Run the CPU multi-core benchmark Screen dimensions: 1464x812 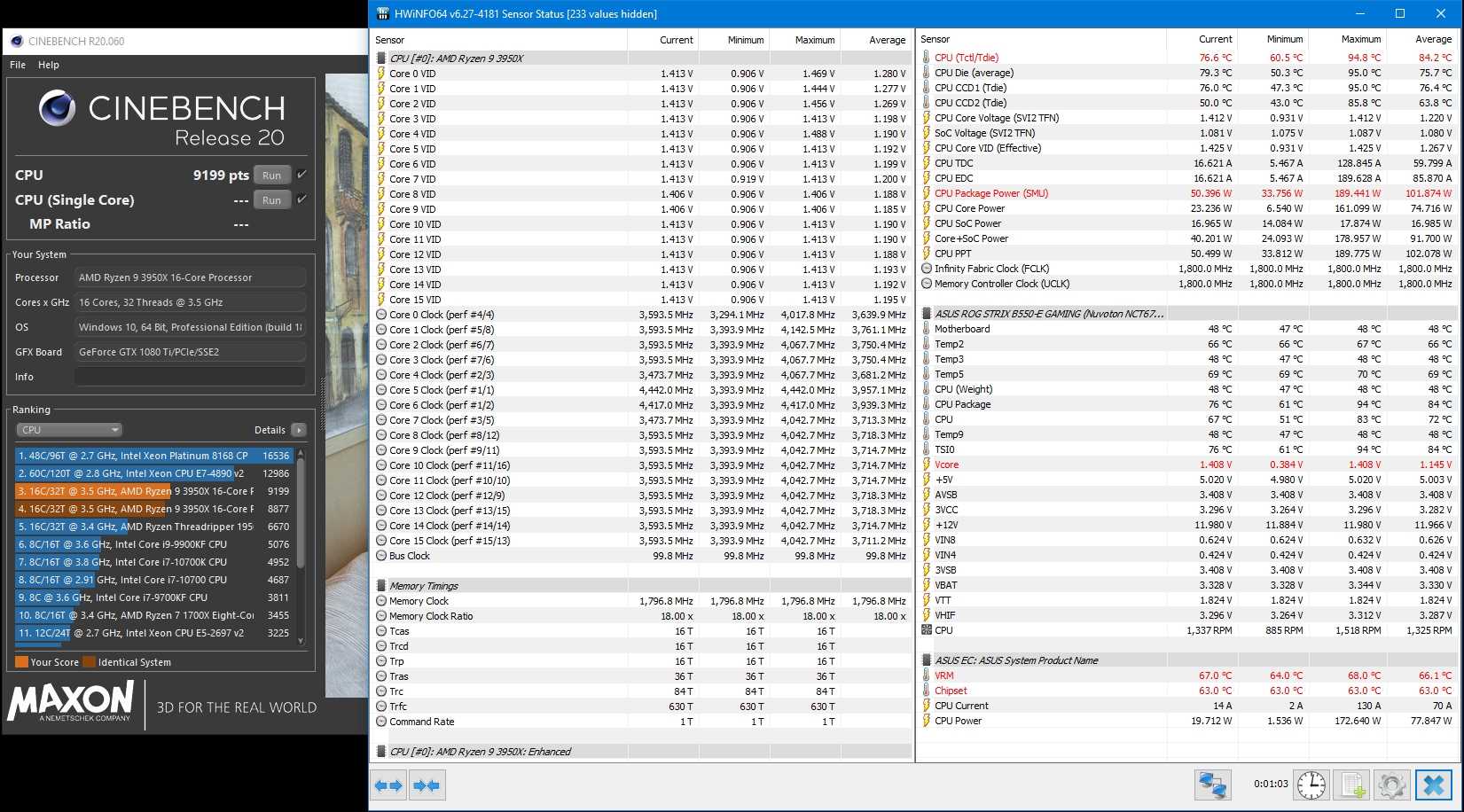[271, 176]
